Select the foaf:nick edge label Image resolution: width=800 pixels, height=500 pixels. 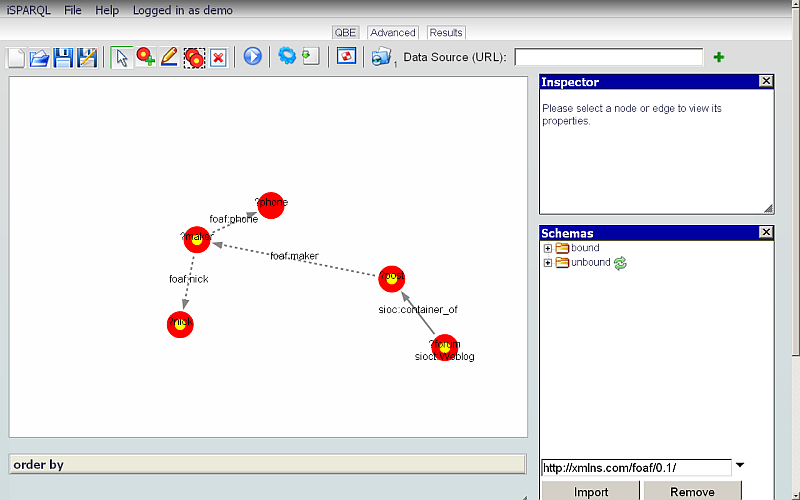[189, 279]
